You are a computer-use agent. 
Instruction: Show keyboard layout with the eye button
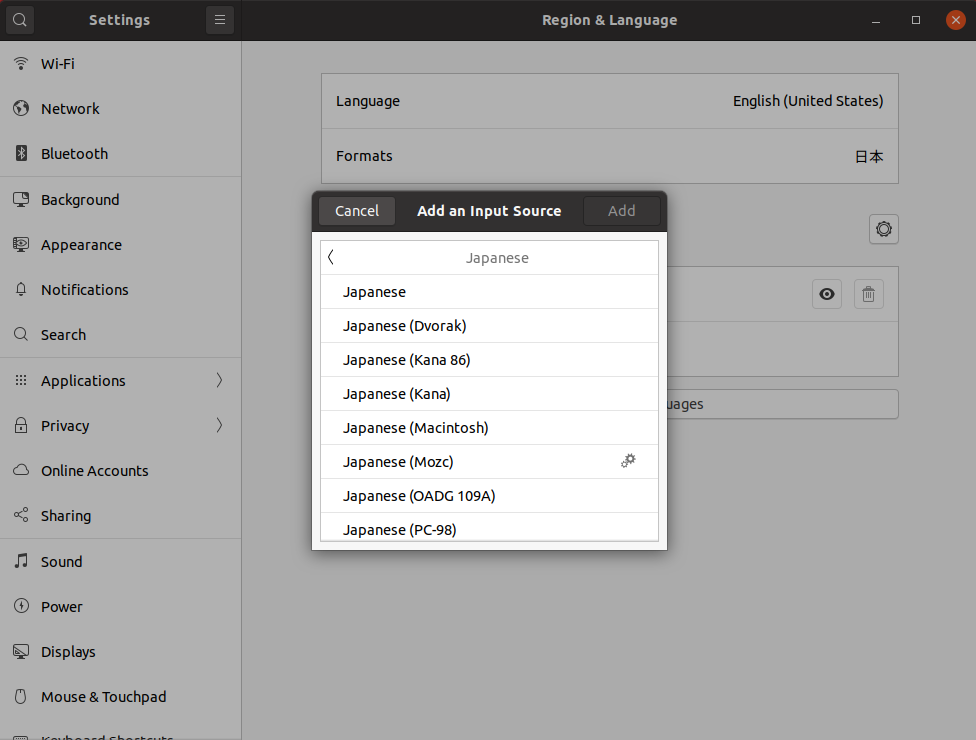click(827, 294)
